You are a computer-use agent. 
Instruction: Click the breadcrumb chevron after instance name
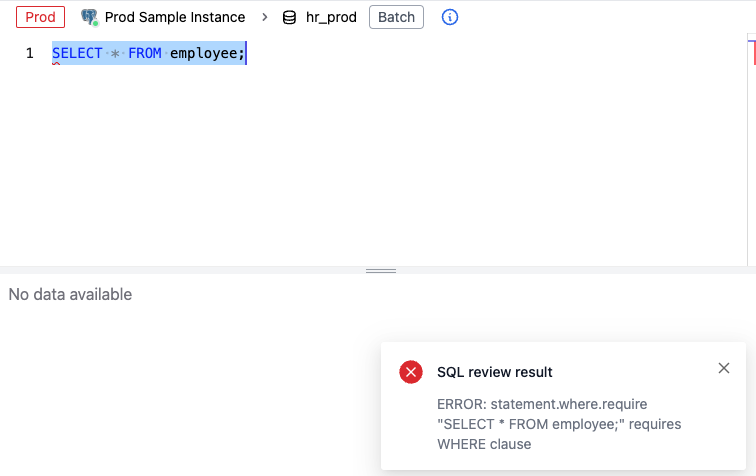coord(264,17)
